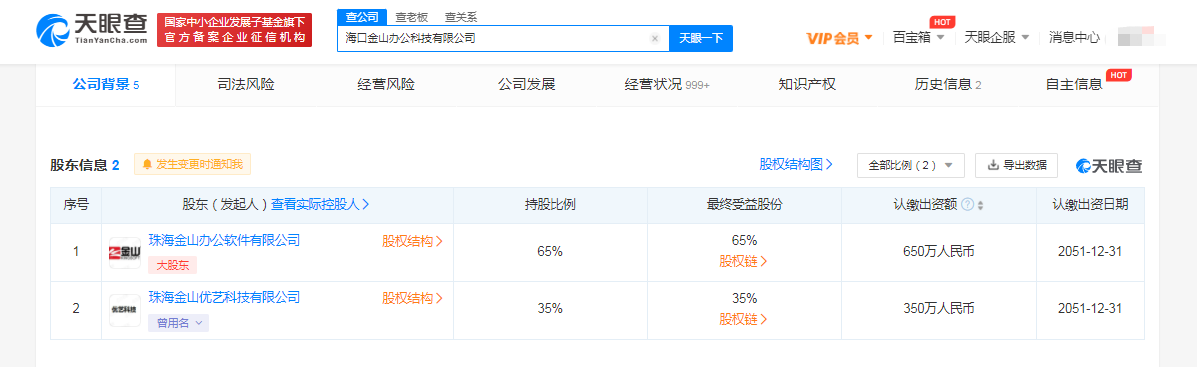This screenshot has width=1197, height=367.
Task: Switch to the 自主信息 tab
Action: tap(1074, 85)
